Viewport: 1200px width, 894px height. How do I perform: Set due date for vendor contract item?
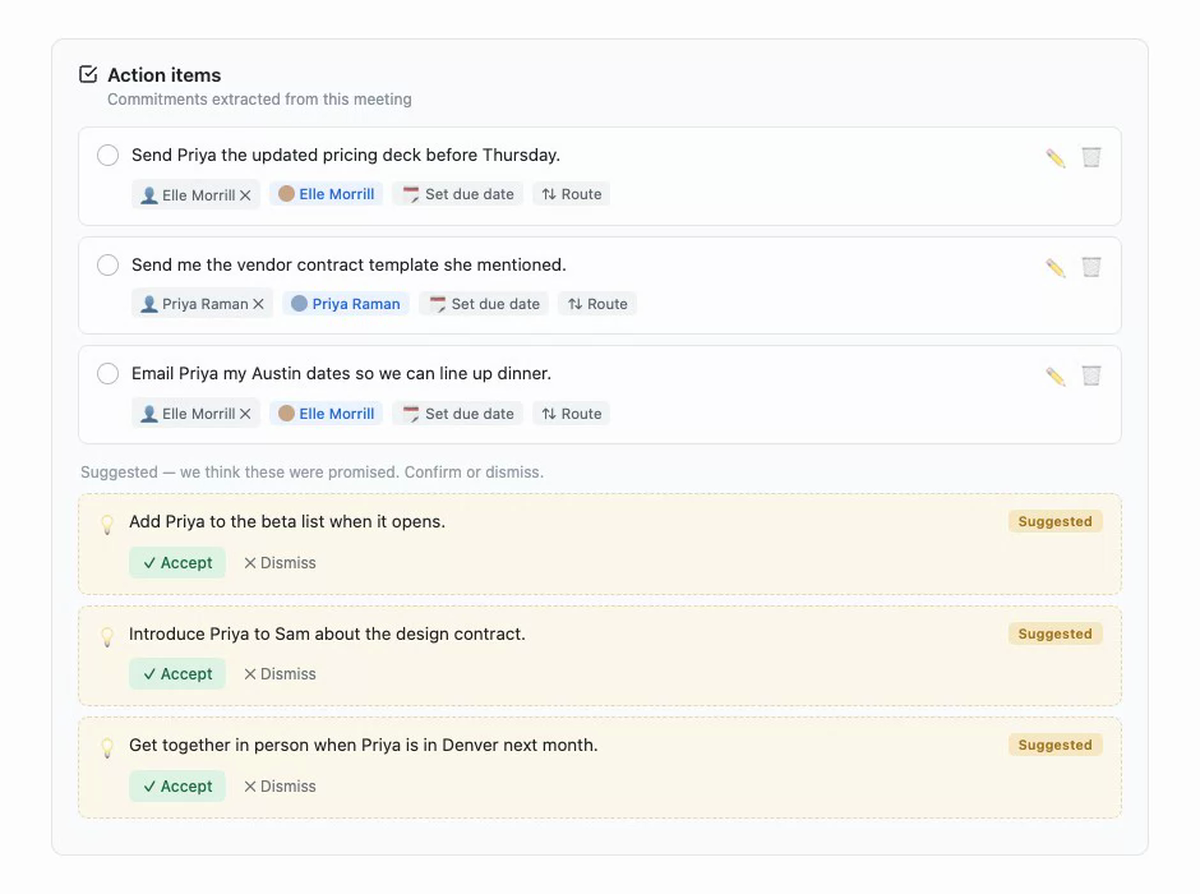coord(484,304)
